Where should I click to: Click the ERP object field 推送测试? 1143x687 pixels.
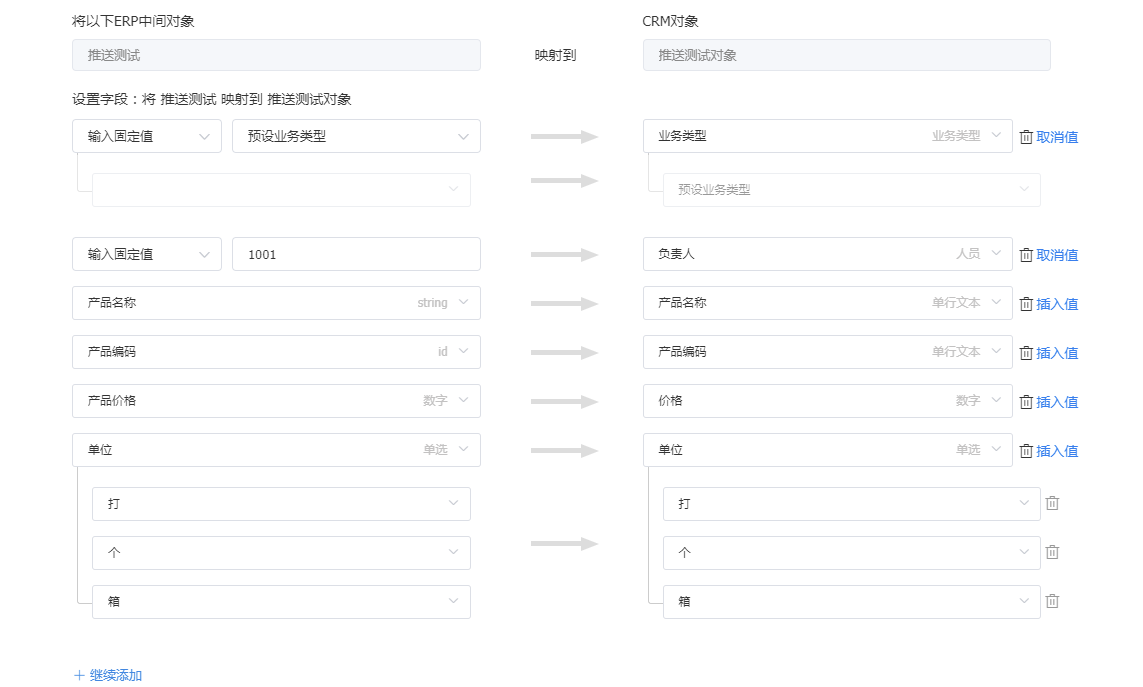(276, 55)
